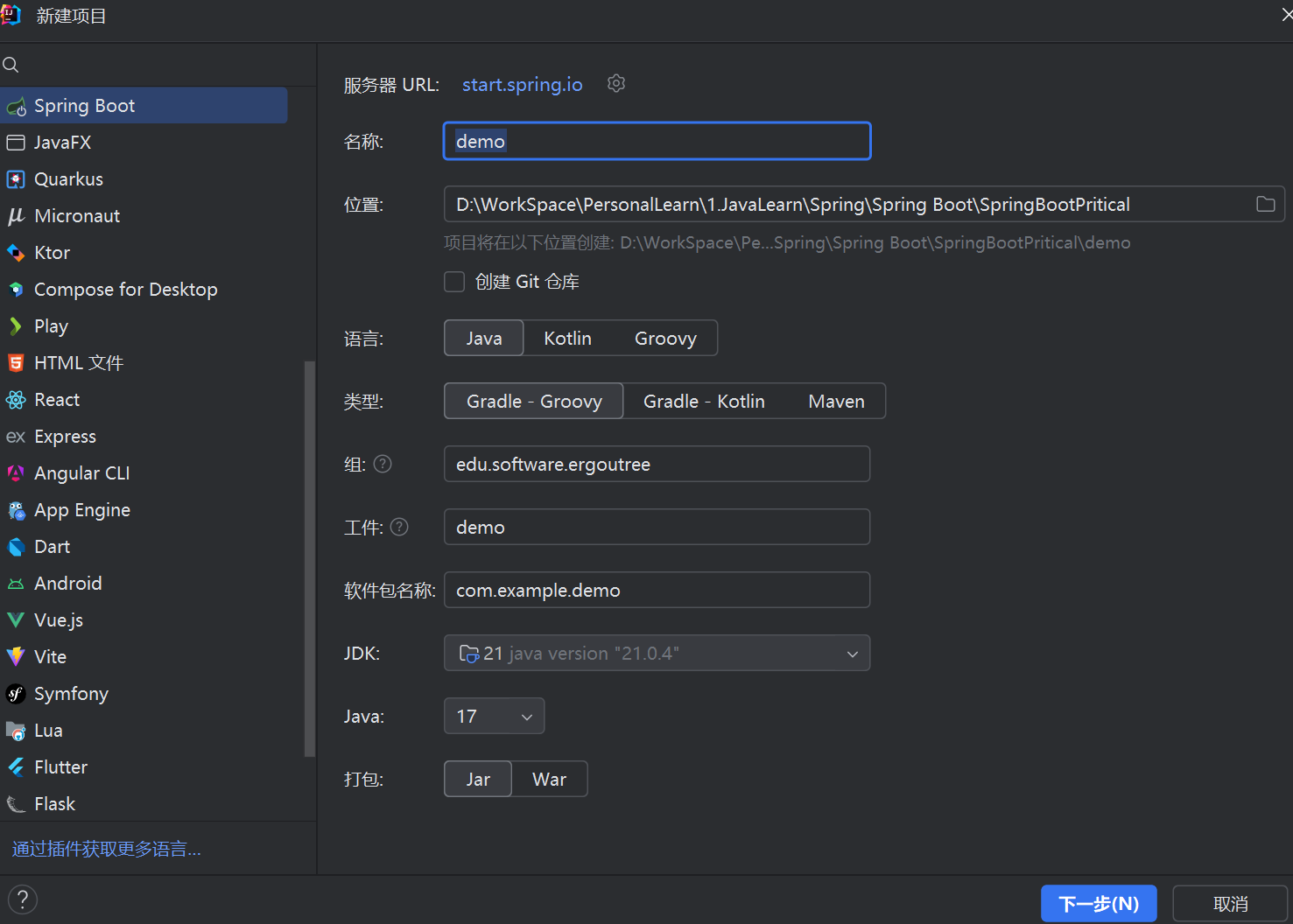
Task: Click the 取消 button
Action: [x=1230, y=904]
